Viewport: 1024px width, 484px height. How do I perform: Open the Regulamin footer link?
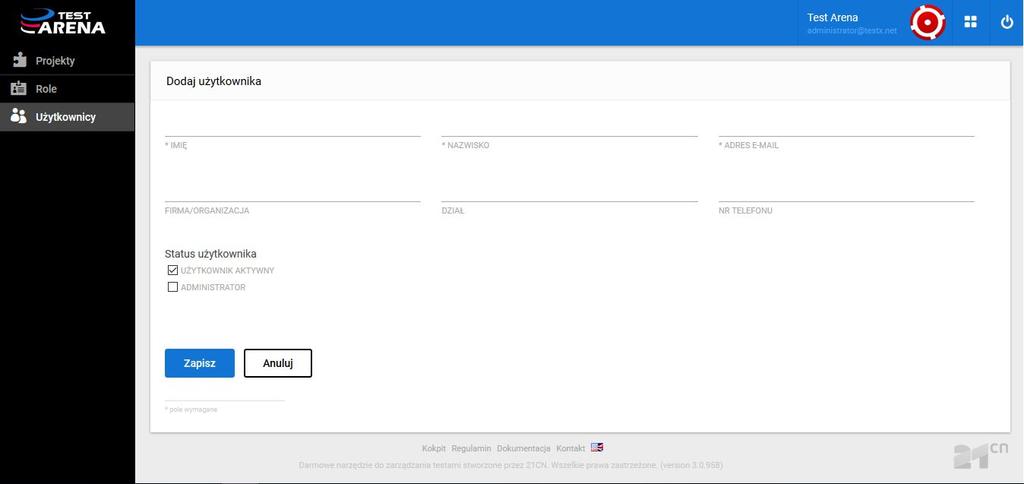471,448
